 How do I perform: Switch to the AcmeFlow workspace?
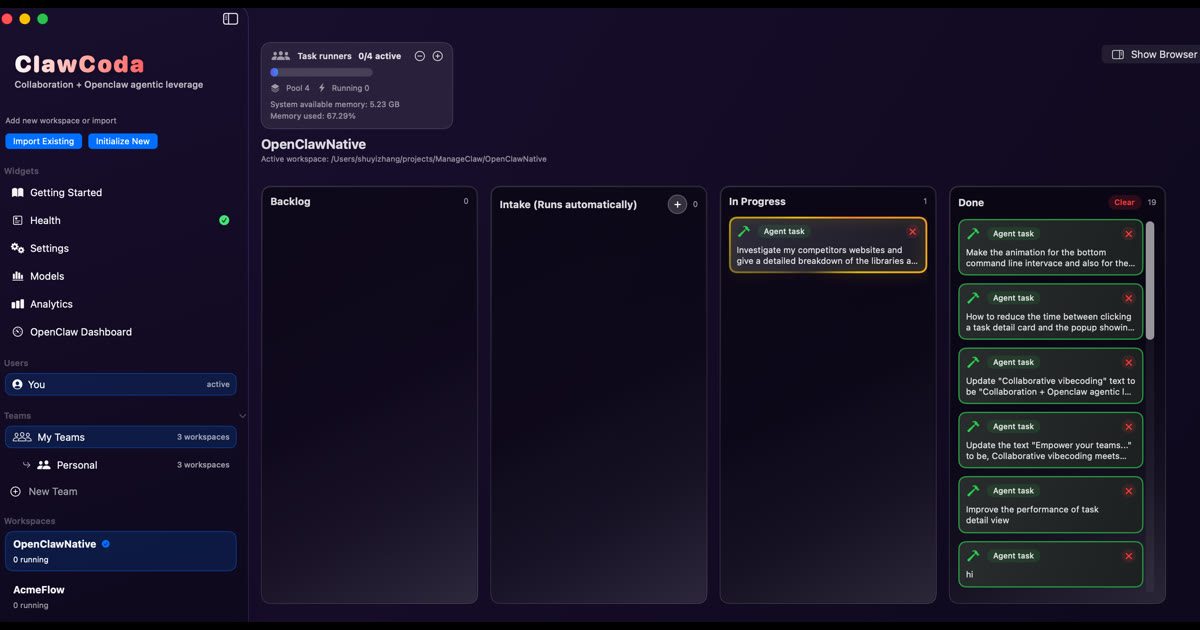click(38, 589)
